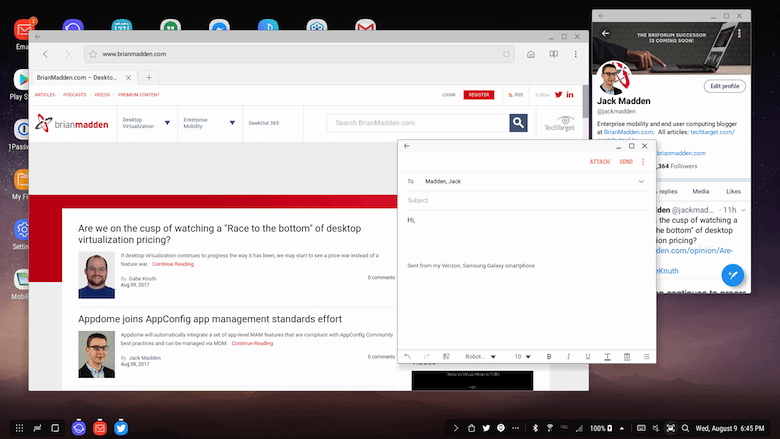The width and height of the screenshot is (780, 439).
Task: Expand the Desktop Virtualization dropdown
Action: (x=164, y=123)
